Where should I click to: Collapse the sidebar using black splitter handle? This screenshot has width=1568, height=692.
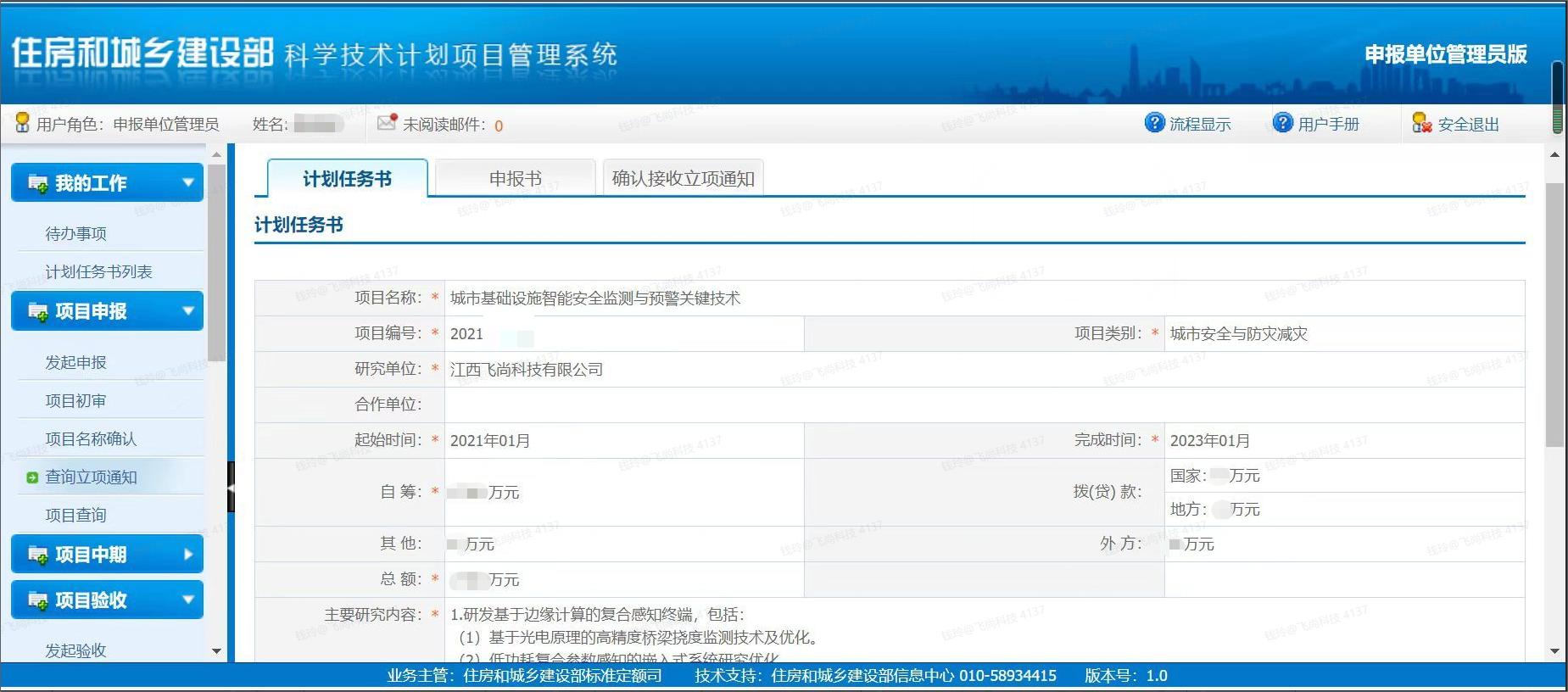(231, 487)
